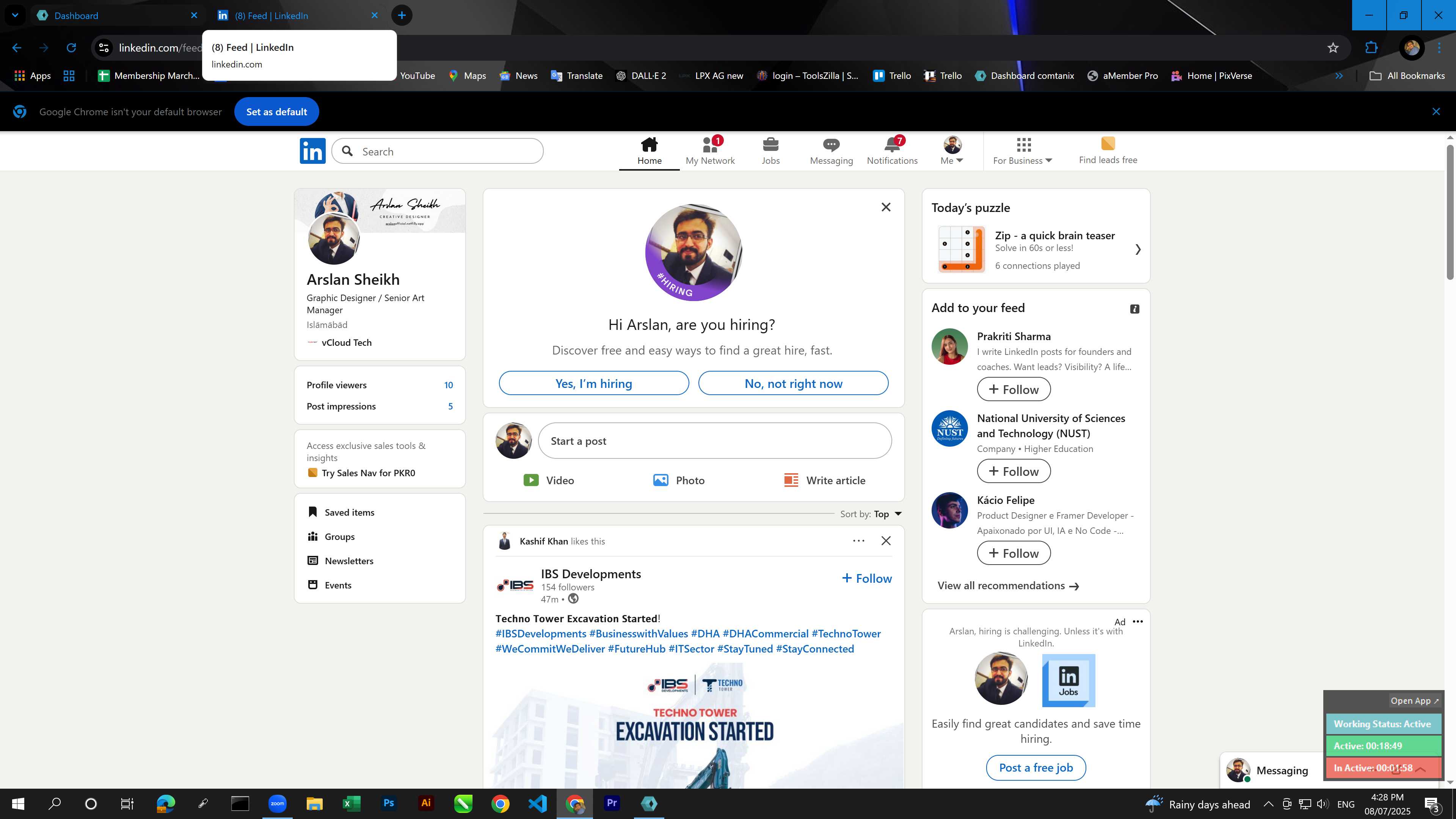The image size is (1456, 819).
Task: Open Chrome extensions puzzle icon
Action: pos(1371,47)
